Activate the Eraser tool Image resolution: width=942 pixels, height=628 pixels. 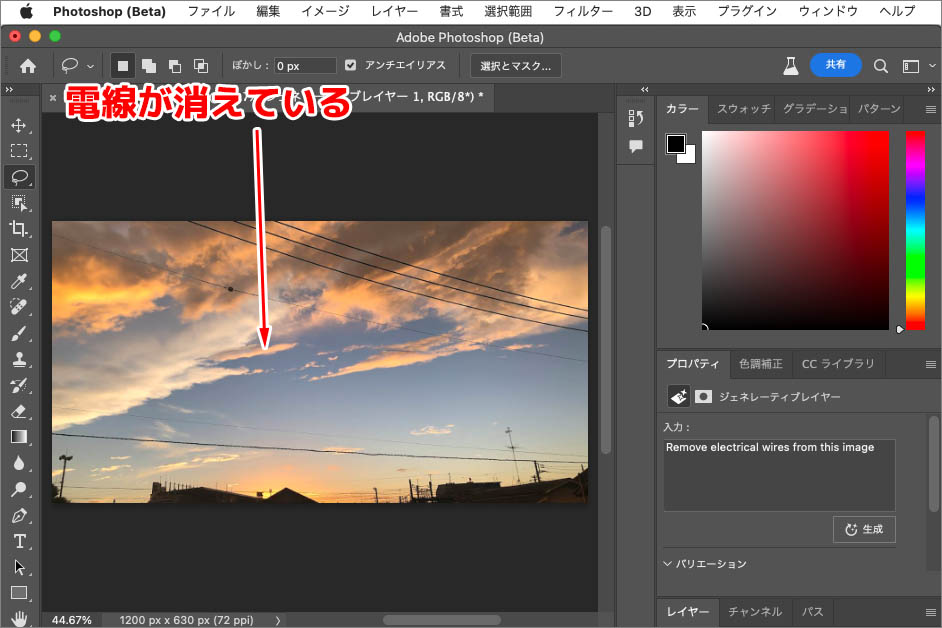pos(19,411)
